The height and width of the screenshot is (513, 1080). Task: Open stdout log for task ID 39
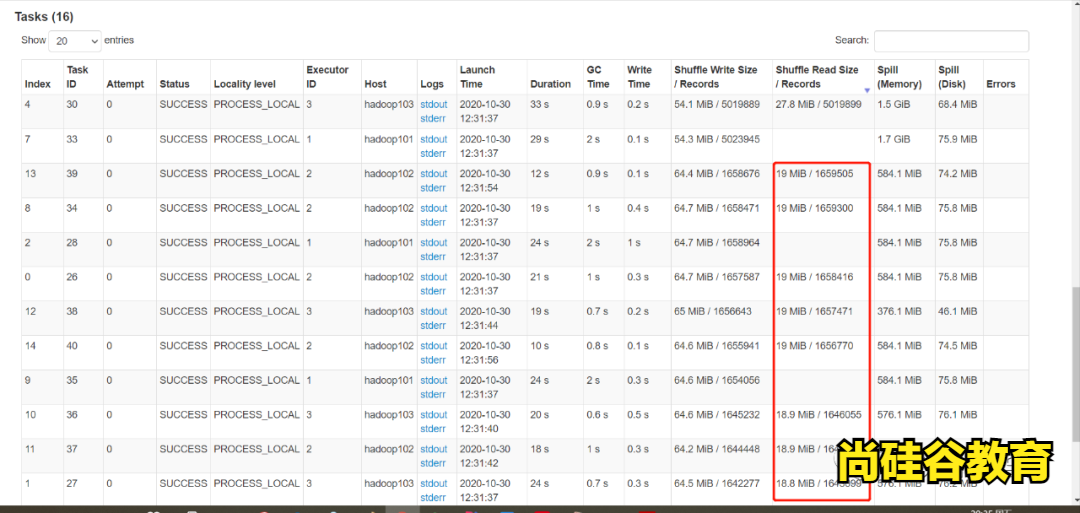click(433, 173)
